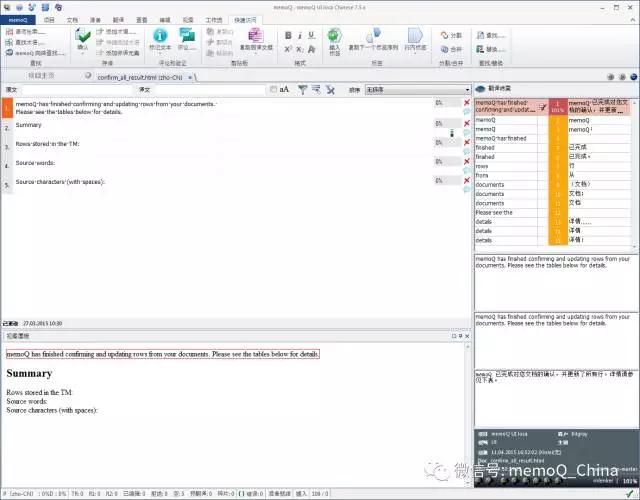
Task: Click the Find (查找) command in Find/Replace group
Action: coord(491,36)
